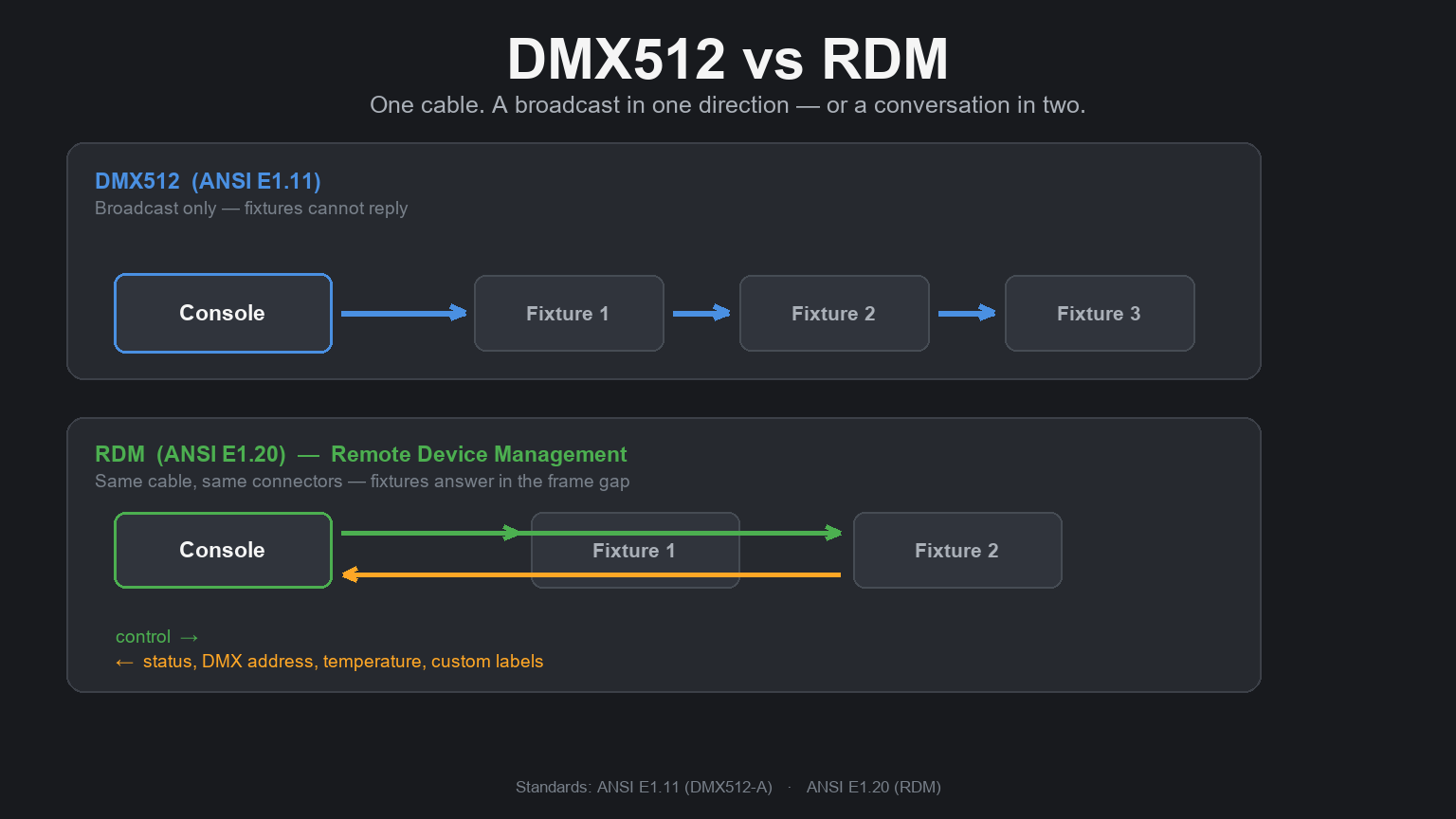Screen dimensions: 1456x819
Task: Select the subtitle starting "One cable. A broadcast"
Action: tap(728, 105)
